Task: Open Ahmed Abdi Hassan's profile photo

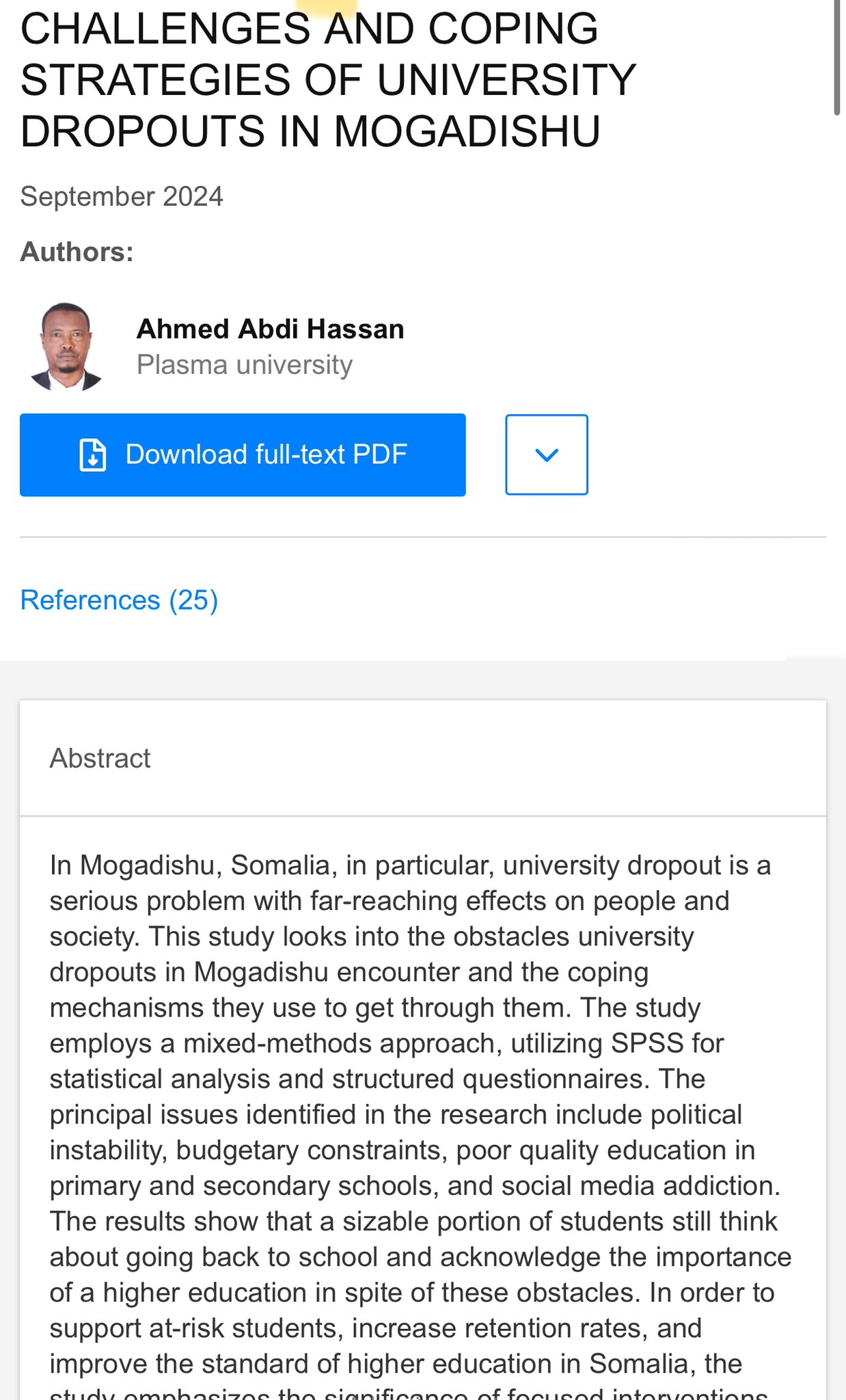Action: click(66, 347)
